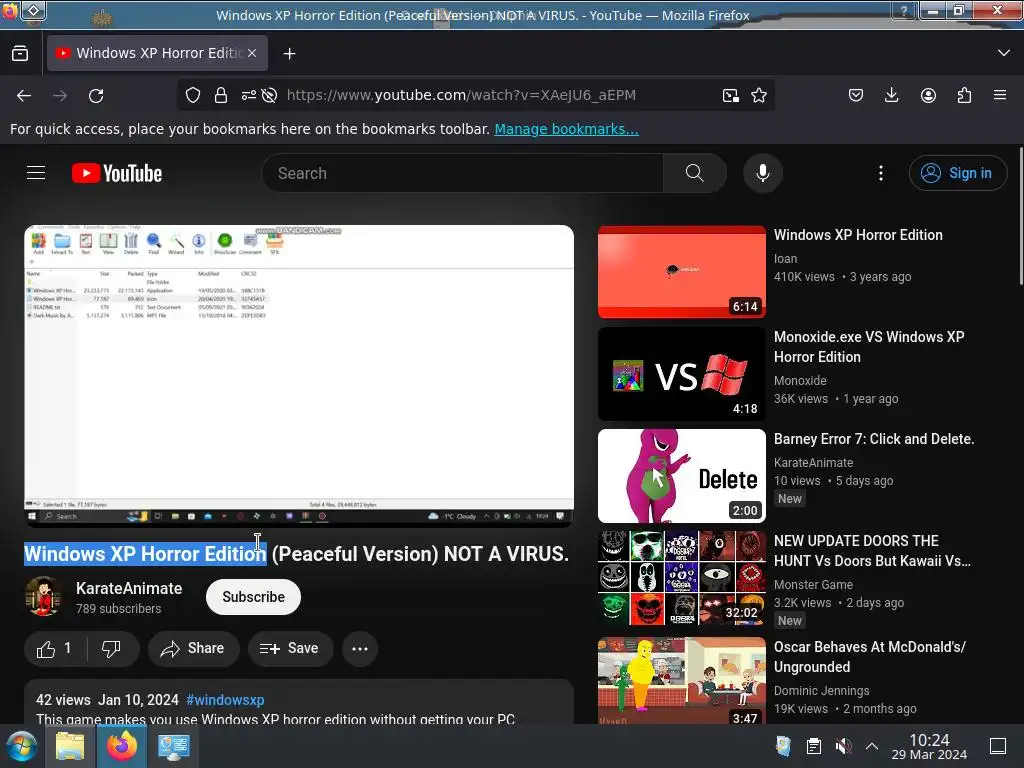
Task: Open the extensions puzzle icon
Action: click(964, 95)
